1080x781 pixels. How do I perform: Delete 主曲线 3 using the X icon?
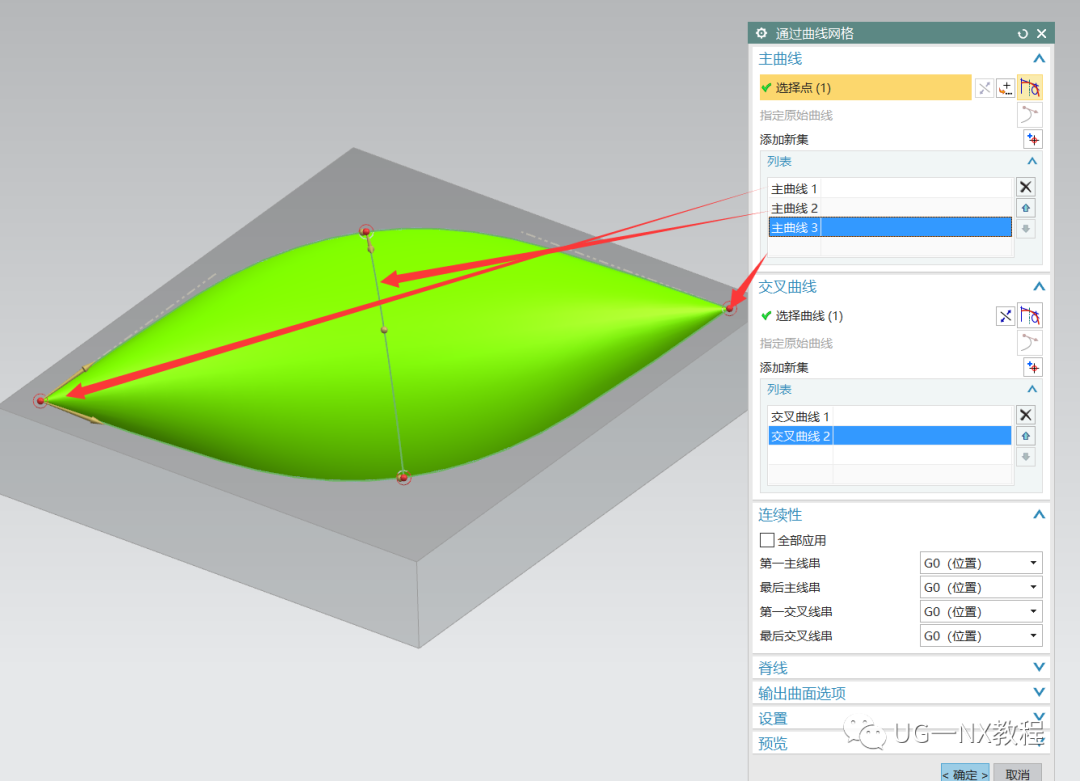pyautogui.click(x=1025, y=186)
